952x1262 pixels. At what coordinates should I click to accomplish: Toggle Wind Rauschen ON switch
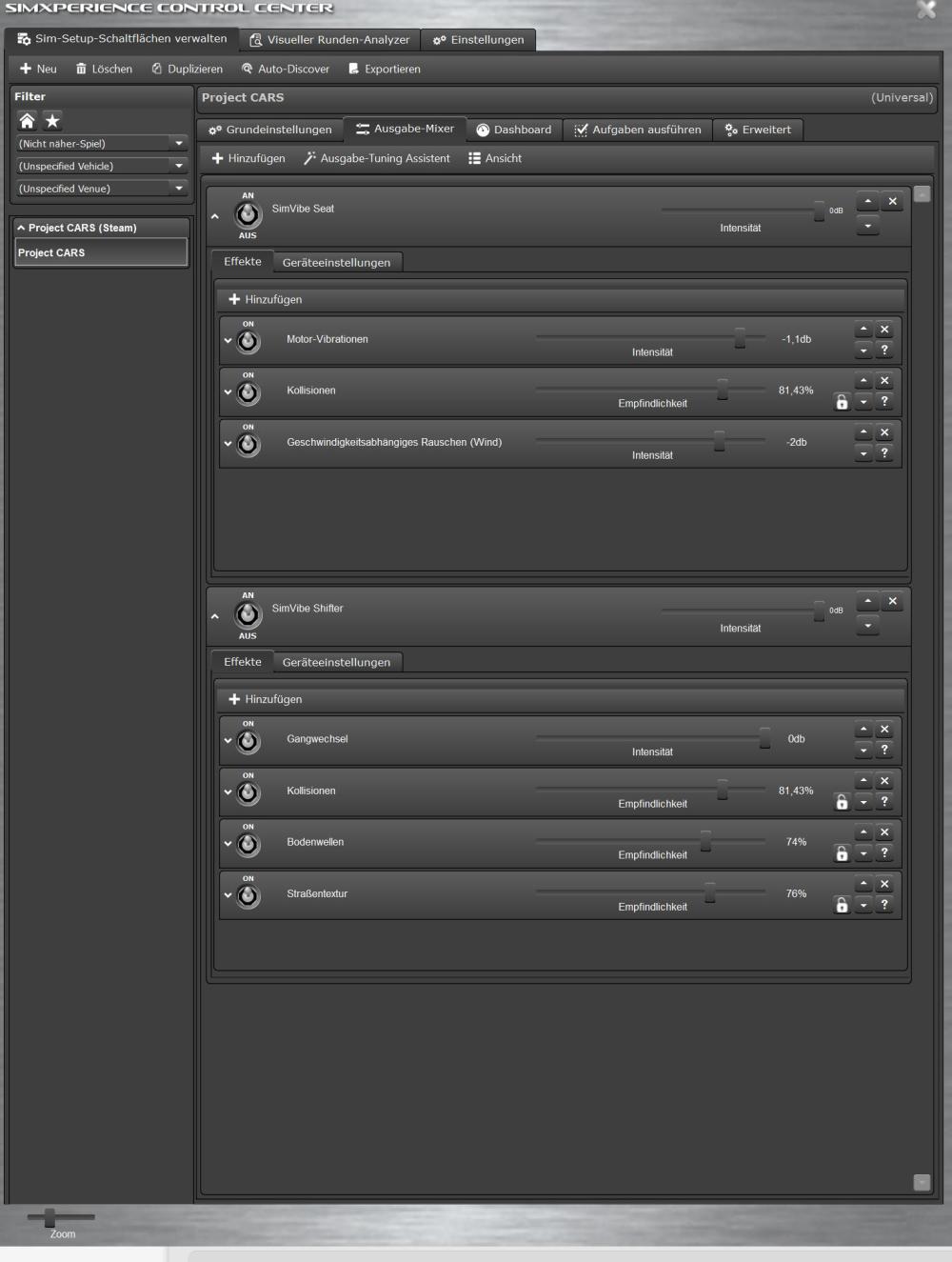coord(248,445)
